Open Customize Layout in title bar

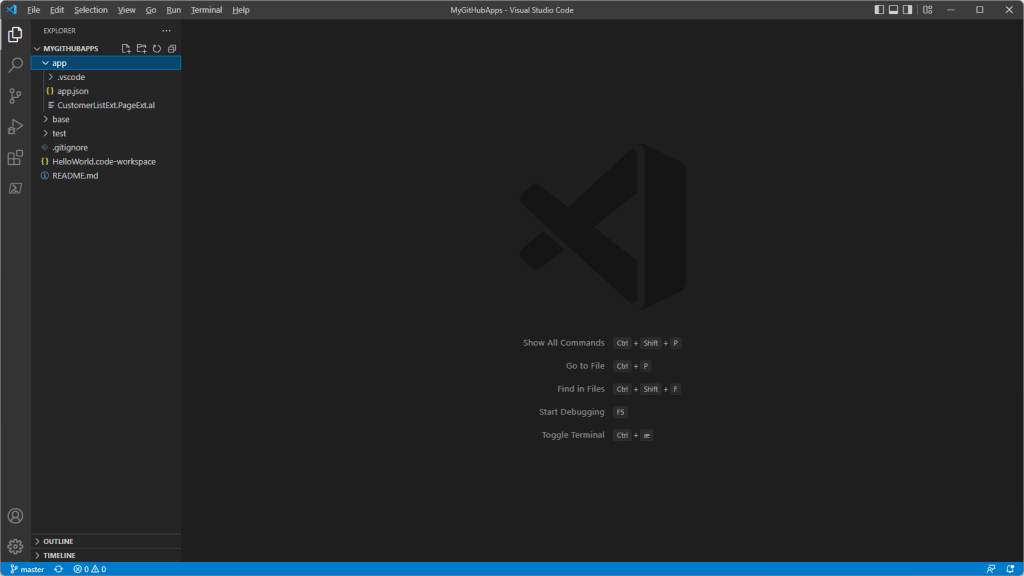point(927,10)
